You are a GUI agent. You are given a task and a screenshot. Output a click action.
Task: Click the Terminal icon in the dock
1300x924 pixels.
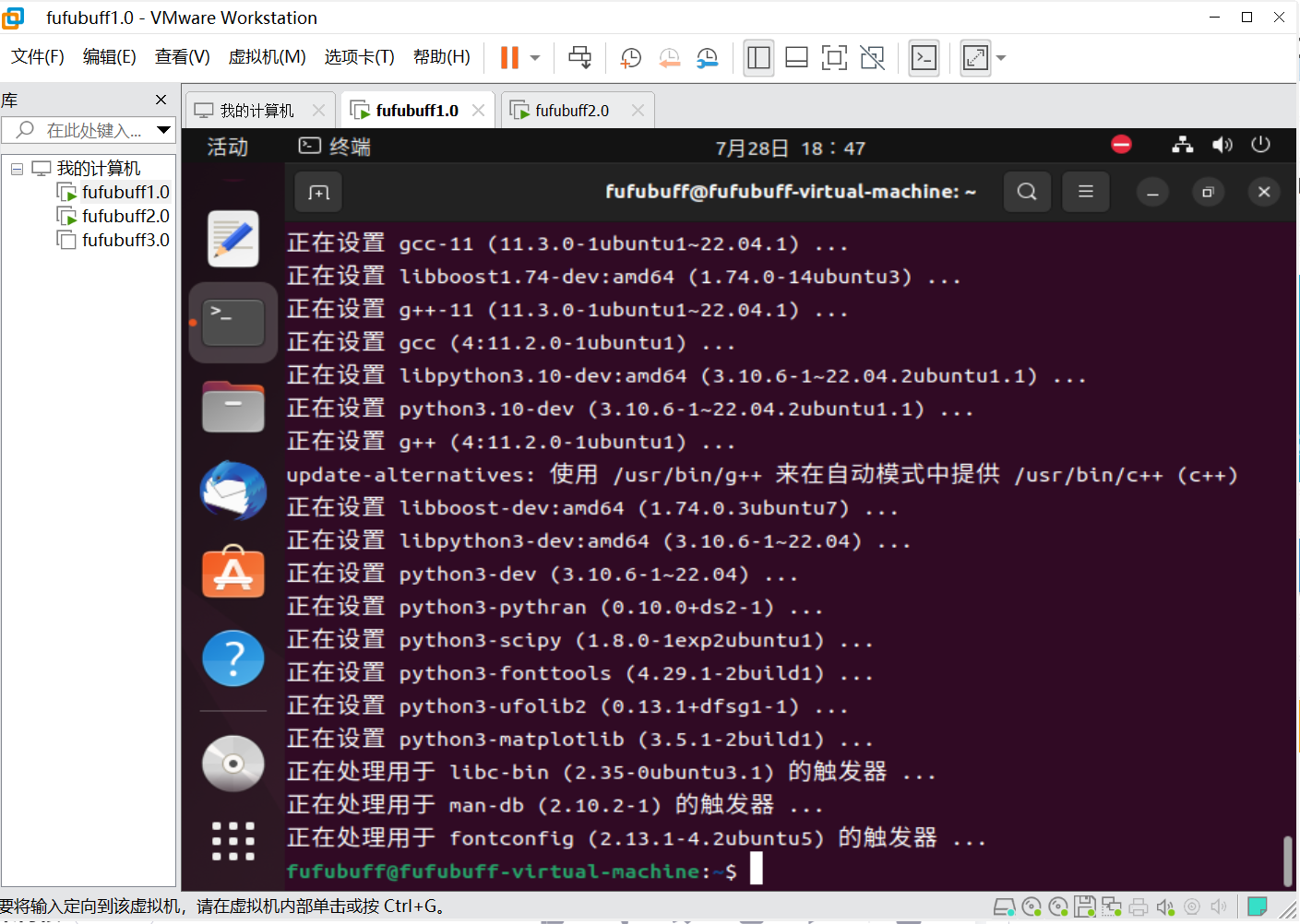(233, 322)
